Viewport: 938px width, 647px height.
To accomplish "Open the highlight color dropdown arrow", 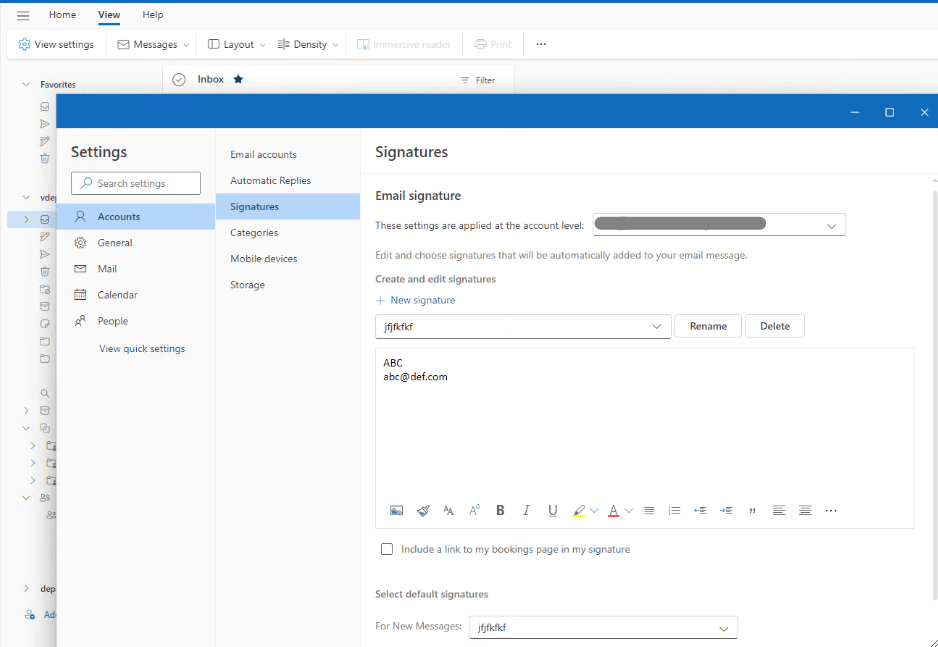I will (594, 511).
